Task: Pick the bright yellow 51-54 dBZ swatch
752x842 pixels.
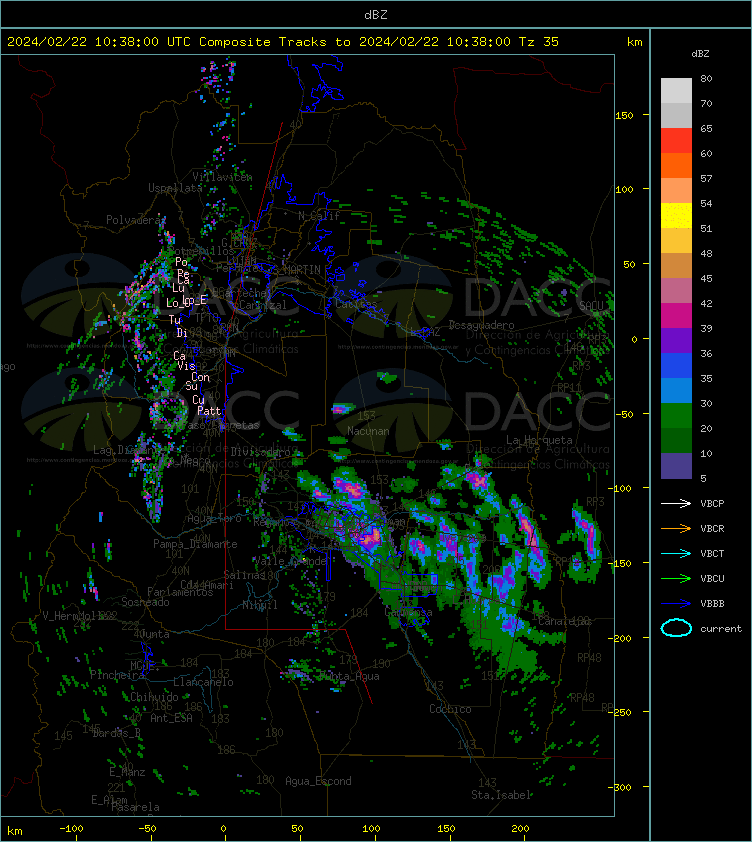Action: 676,215
